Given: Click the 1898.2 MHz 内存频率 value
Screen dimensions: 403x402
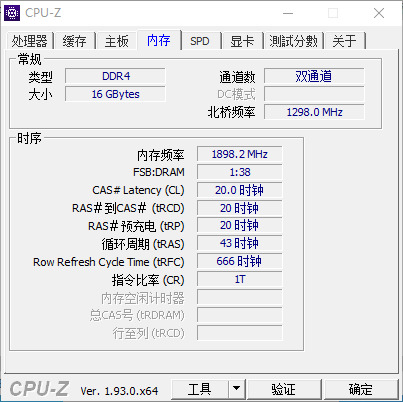Looking at the screenshot, I should (240, 154).
